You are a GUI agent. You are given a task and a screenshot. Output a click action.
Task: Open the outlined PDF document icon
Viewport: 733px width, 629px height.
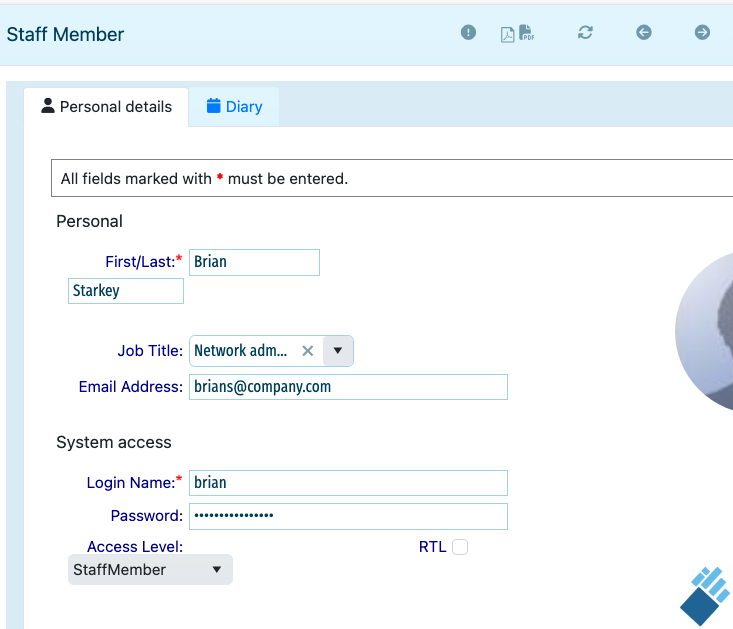point(507,35)
